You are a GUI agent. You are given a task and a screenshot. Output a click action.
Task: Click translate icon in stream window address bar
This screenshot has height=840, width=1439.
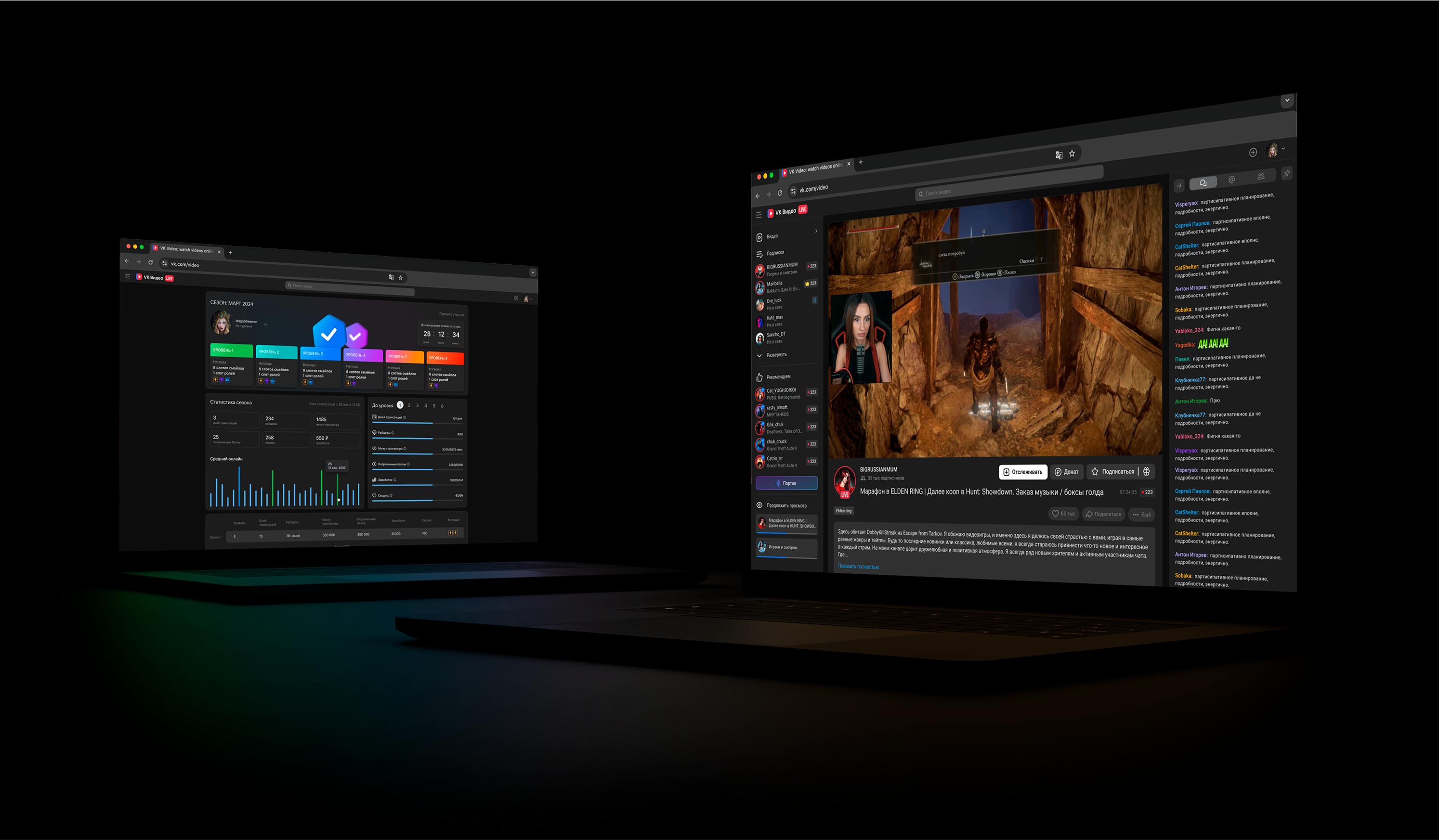(x=1059, y=155)
